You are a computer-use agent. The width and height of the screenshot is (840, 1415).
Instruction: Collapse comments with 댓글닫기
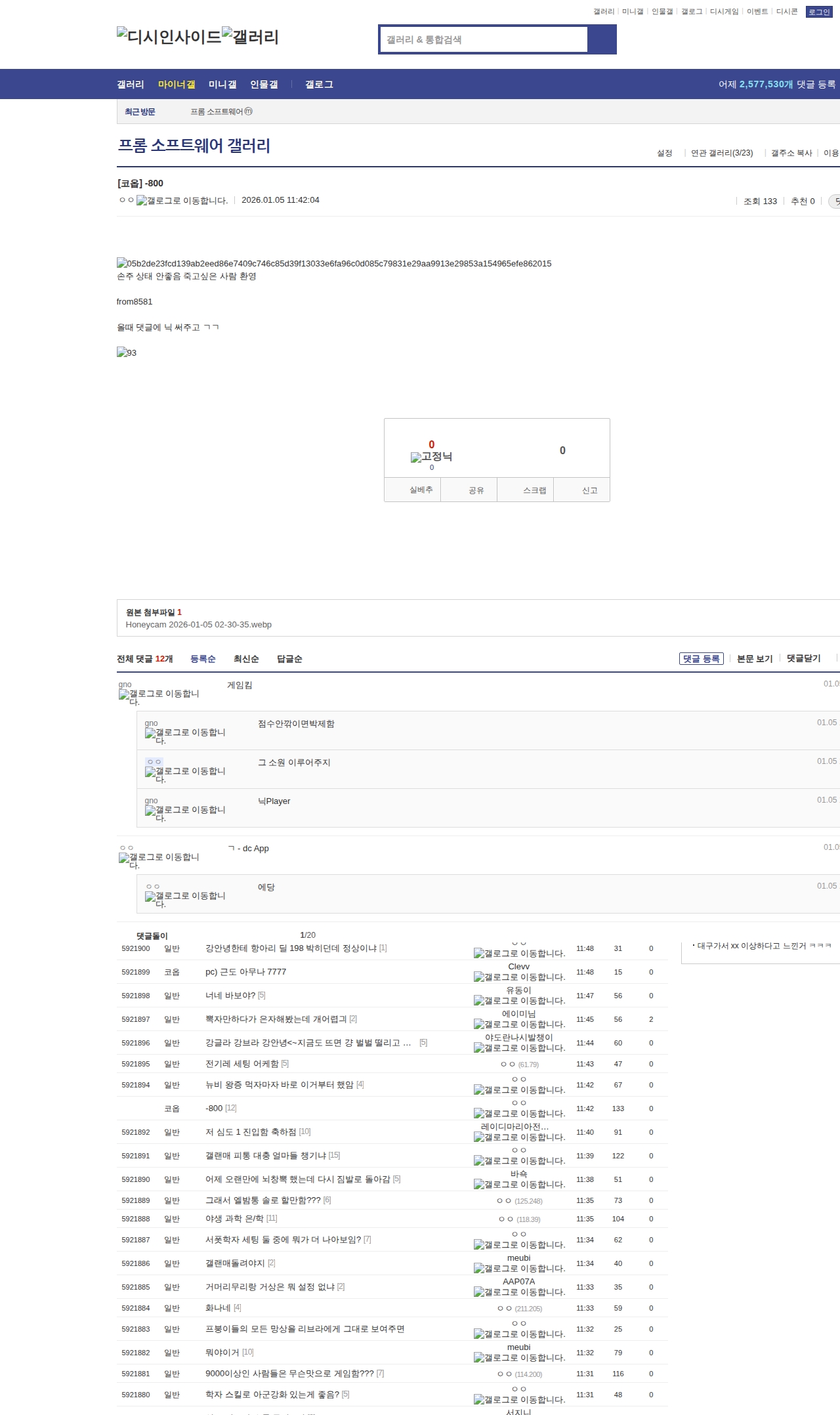pos(803,658)
